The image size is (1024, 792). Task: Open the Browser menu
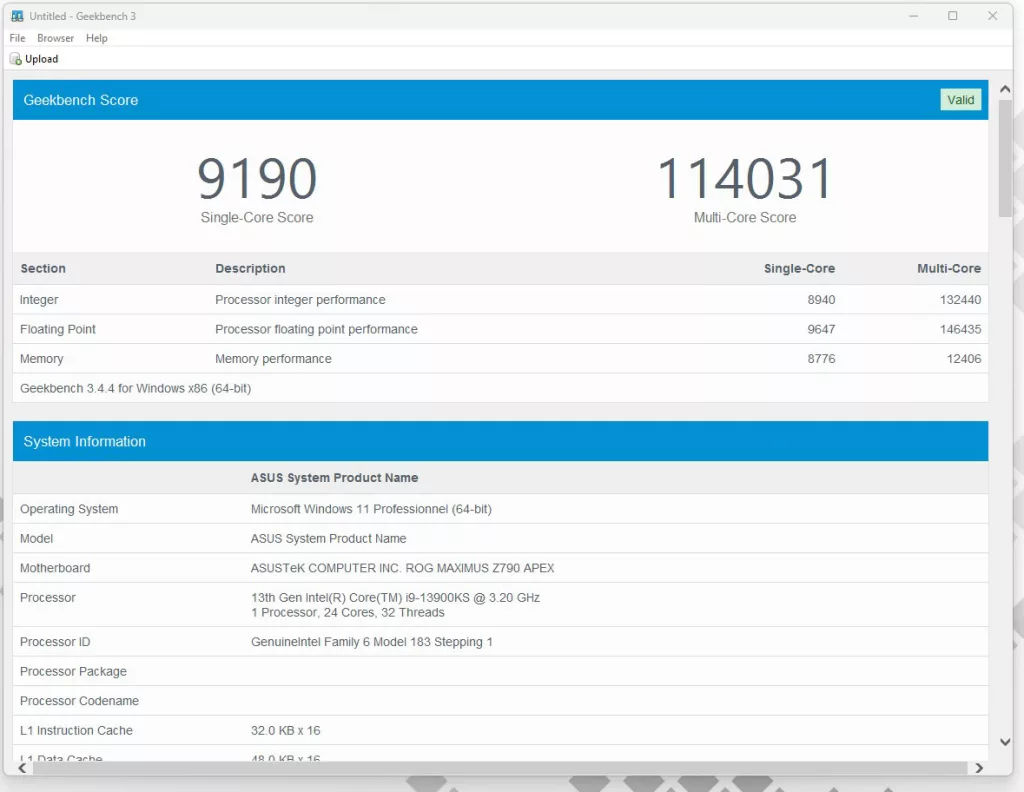coord(56,38)
